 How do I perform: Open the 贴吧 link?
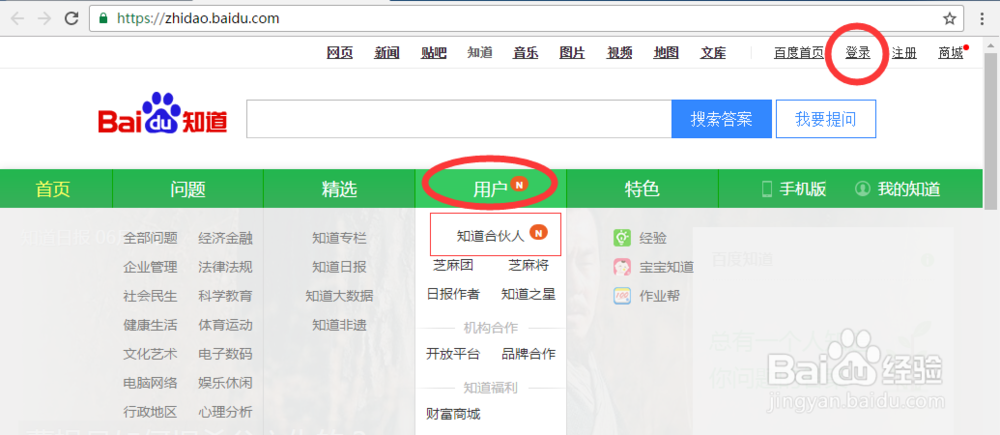[x=434, y=53]
